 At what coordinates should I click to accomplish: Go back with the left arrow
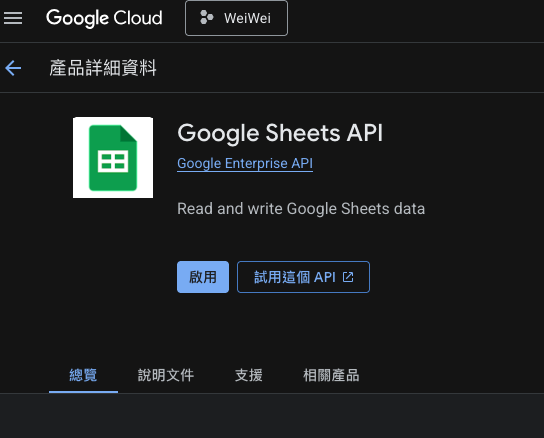[13, 68]
